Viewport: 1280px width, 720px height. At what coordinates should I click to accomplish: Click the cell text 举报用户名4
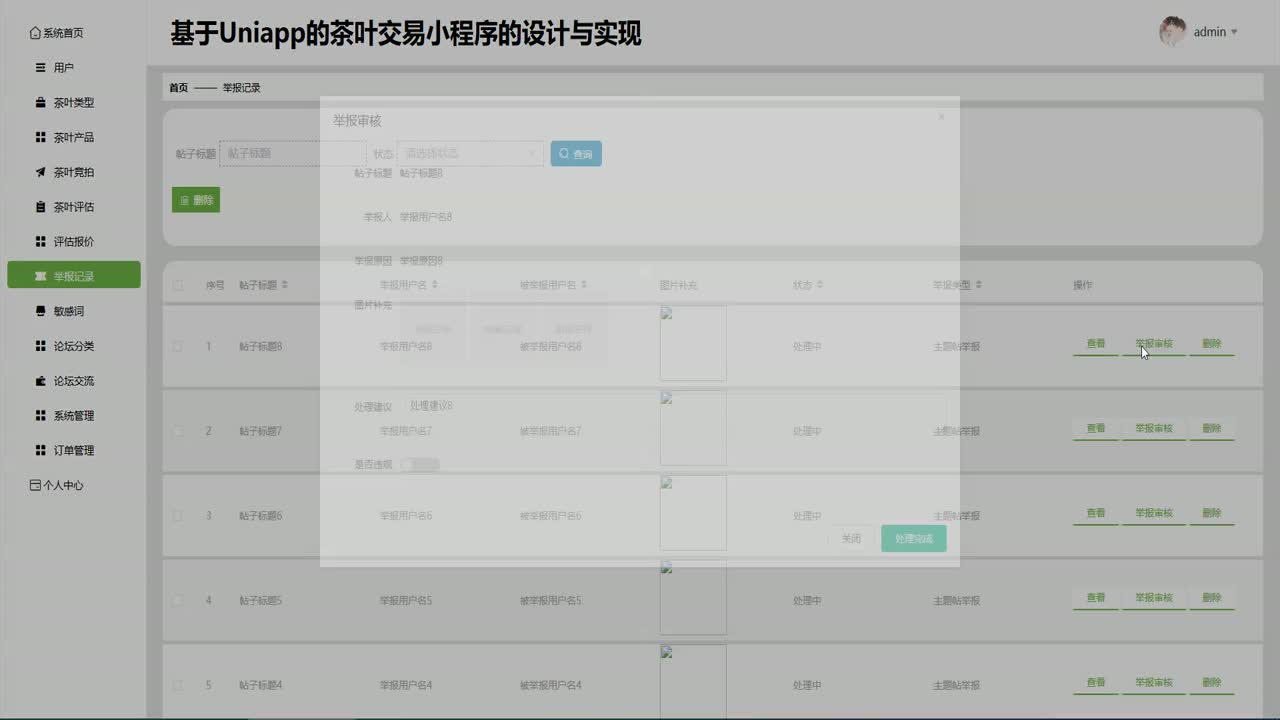pyautogui.click(x=406, y=685)
